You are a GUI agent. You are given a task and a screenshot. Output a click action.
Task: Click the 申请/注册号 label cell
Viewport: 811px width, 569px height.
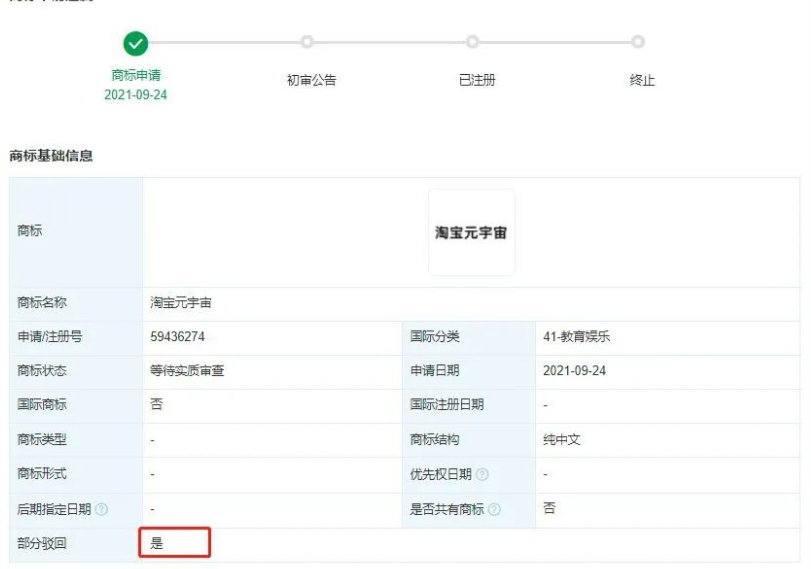76,338
